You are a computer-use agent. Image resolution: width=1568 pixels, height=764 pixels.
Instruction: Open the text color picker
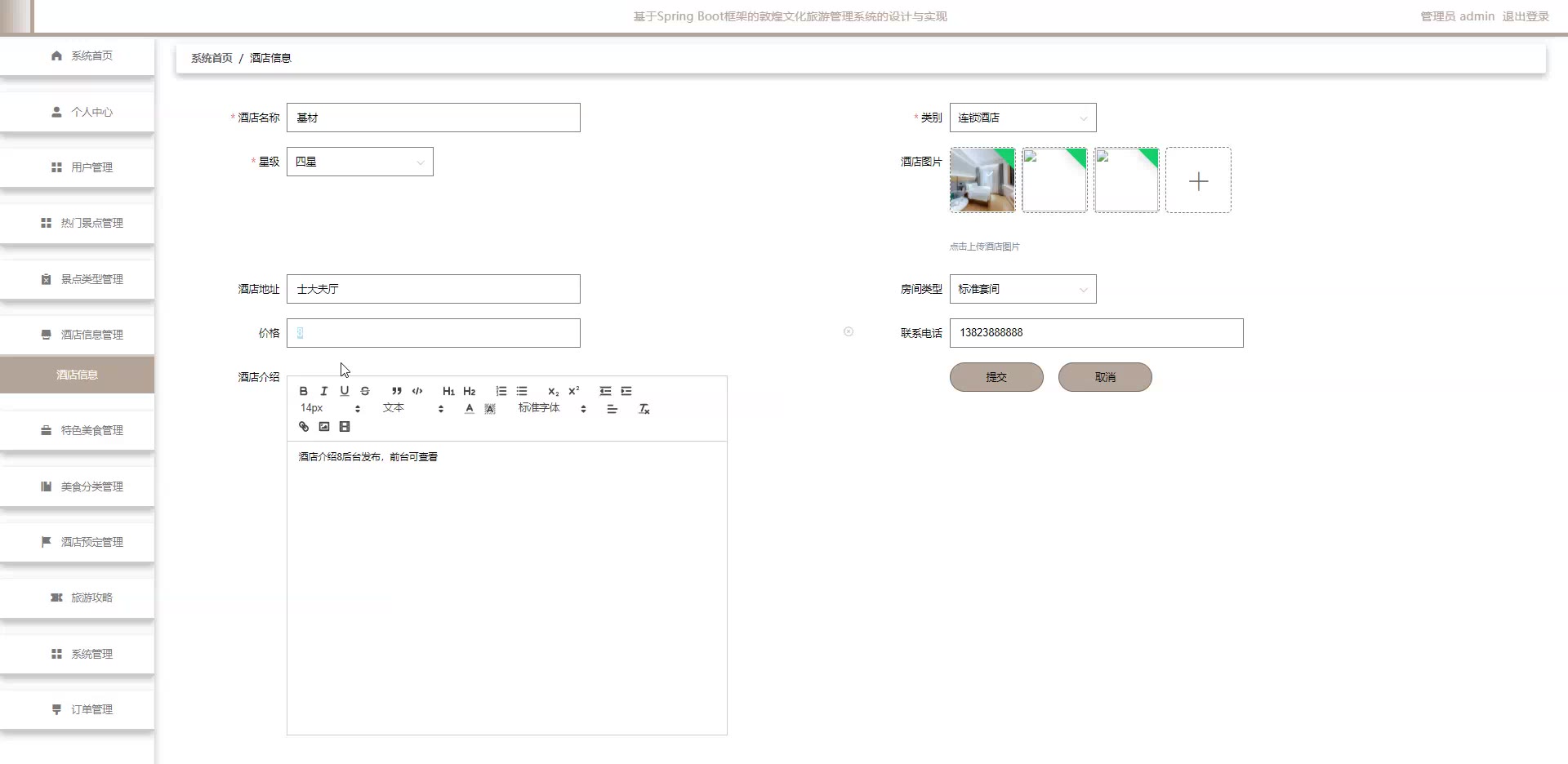click(470, 409)
